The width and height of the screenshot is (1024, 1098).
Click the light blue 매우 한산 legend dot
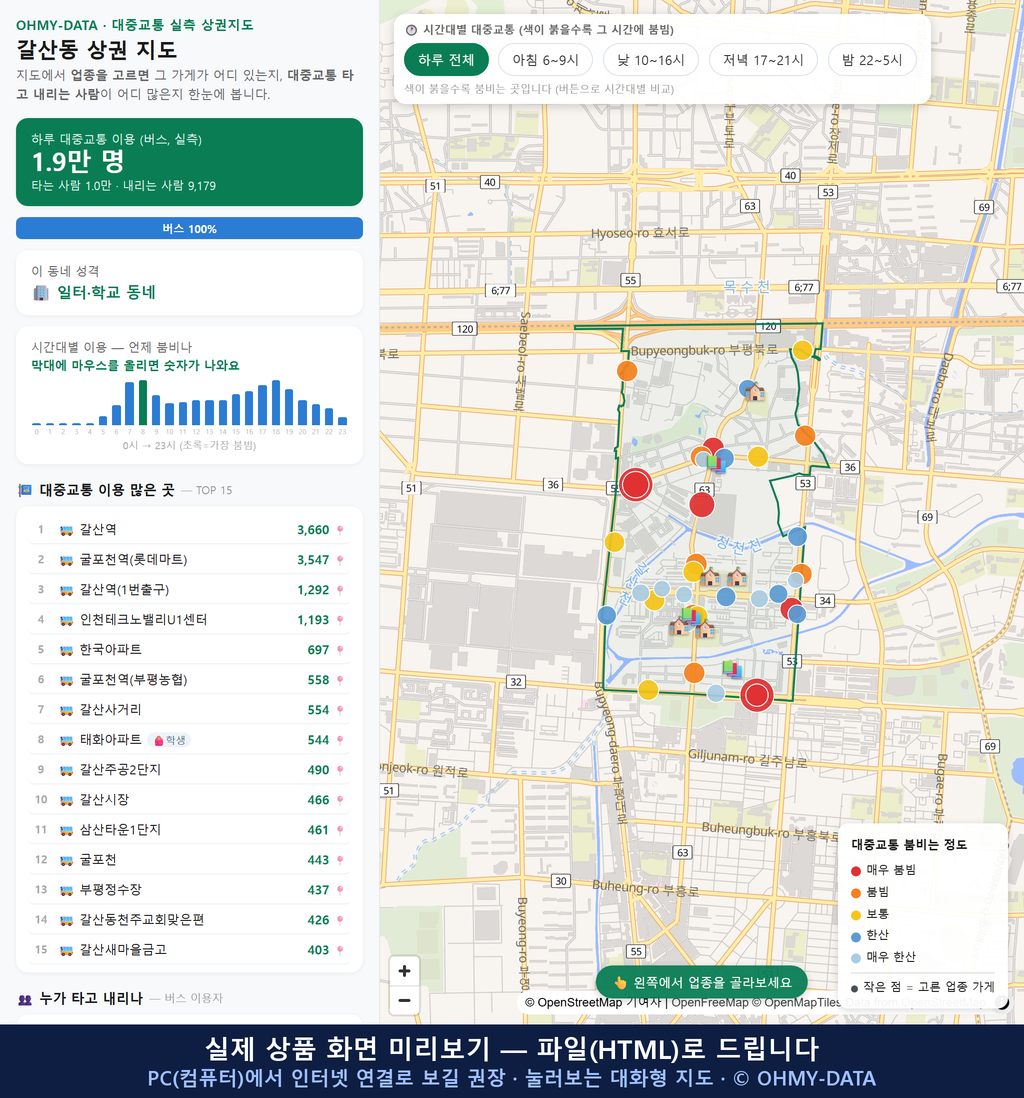click(855, 958)
